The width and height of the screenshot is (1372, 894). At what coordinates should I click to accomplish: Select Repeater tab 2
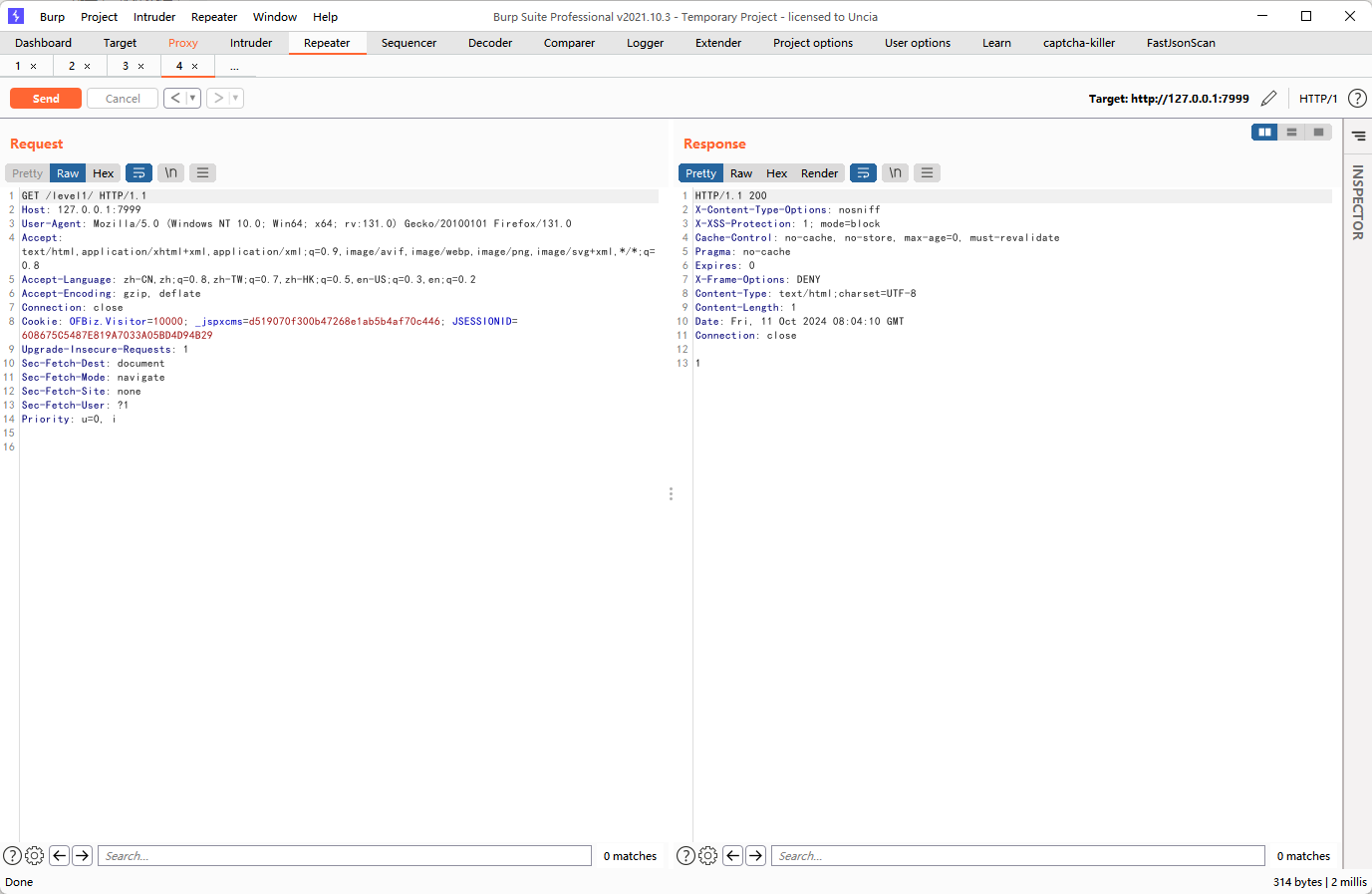[x=72, y=66]
